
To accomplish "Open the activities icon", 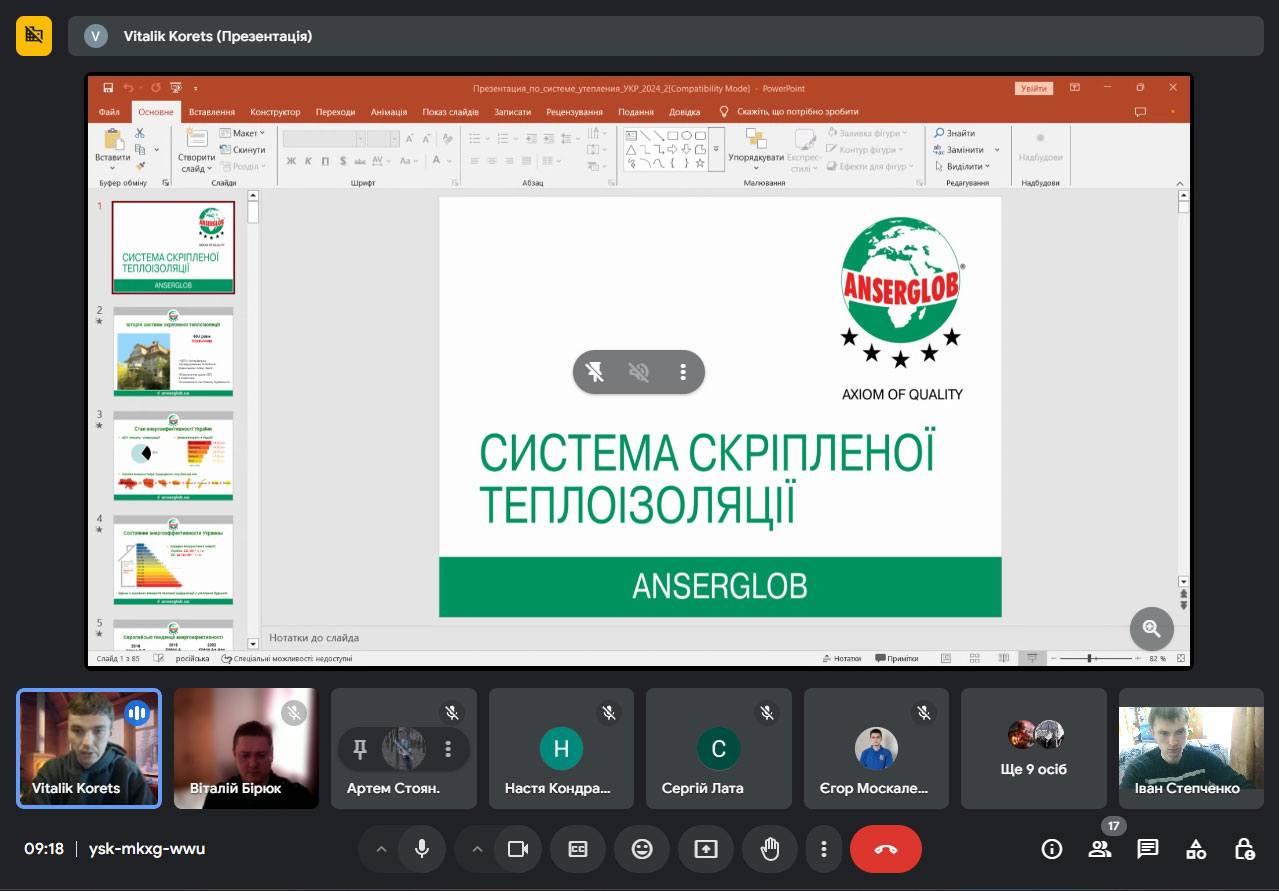I will click(x=1196, y=849).
